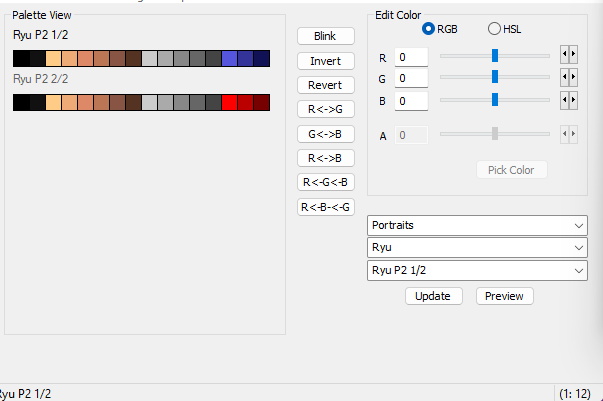Click the Update button
Image resolution: width=603 pixels, height=401 pixels.
click(x=433, y=296)
